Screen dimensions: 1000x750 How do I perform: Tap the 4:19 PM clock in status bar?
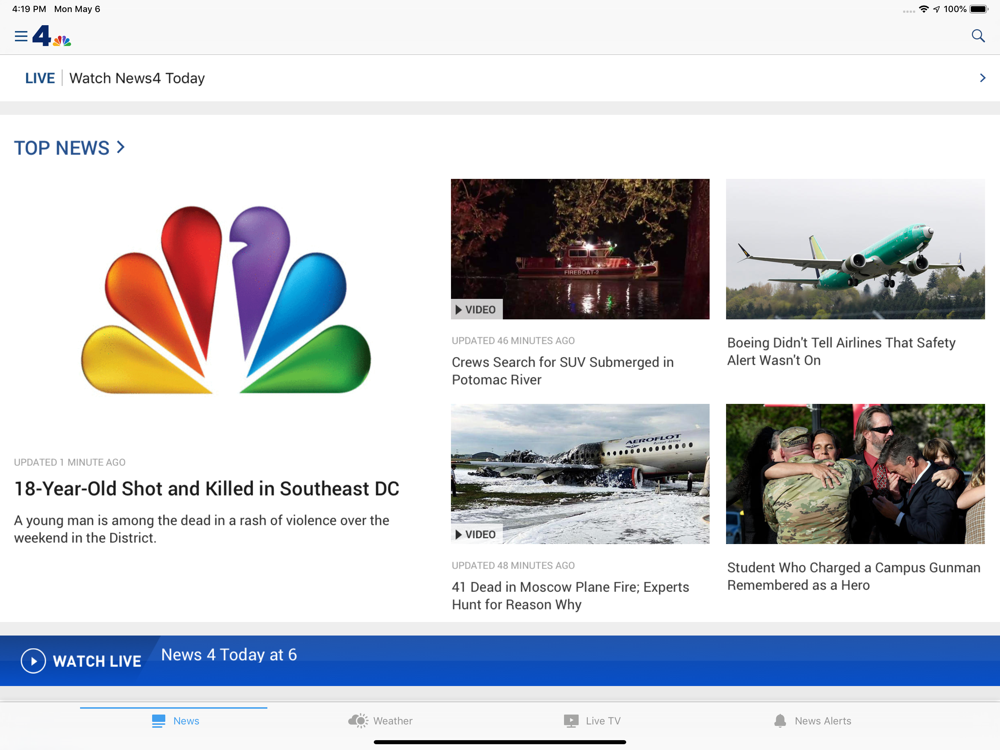pos(29,9)
